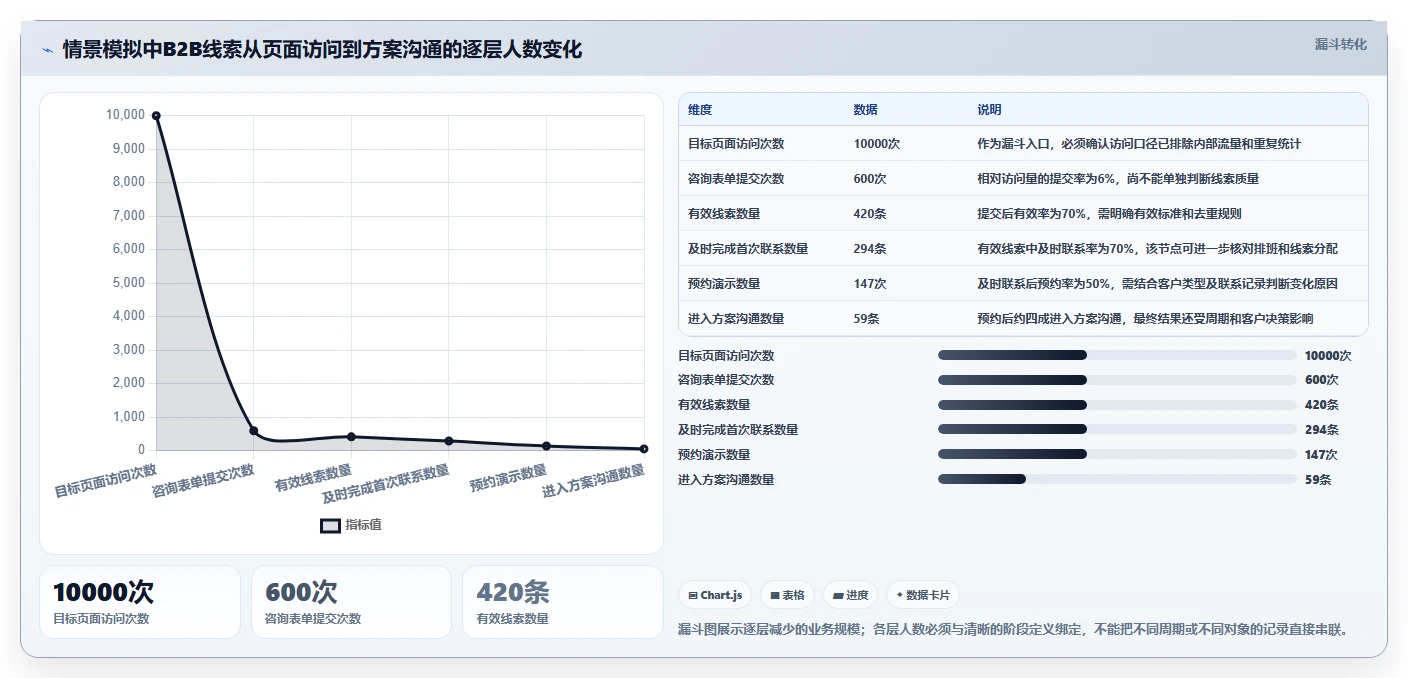Click table cell 600次

pos(870,179)
